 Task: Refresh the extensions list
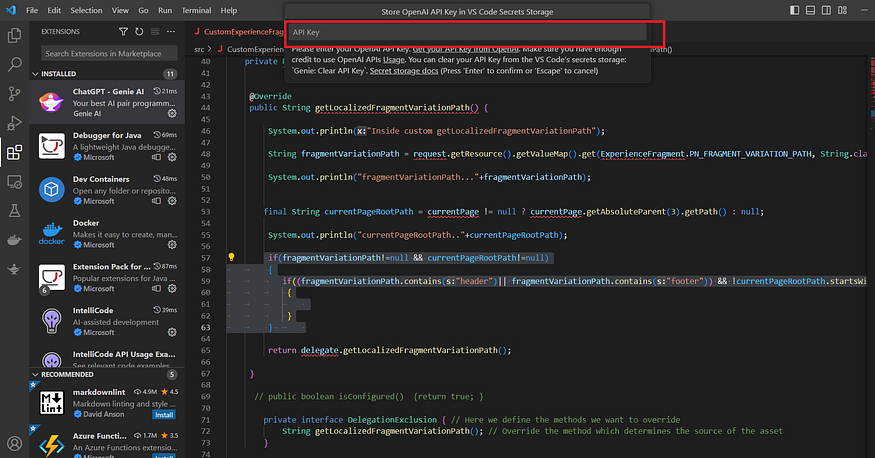click(139, 32)
